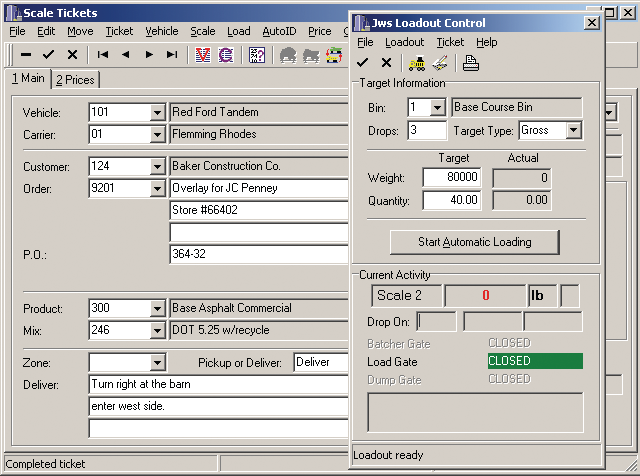Open the AutoID menu

279,31
